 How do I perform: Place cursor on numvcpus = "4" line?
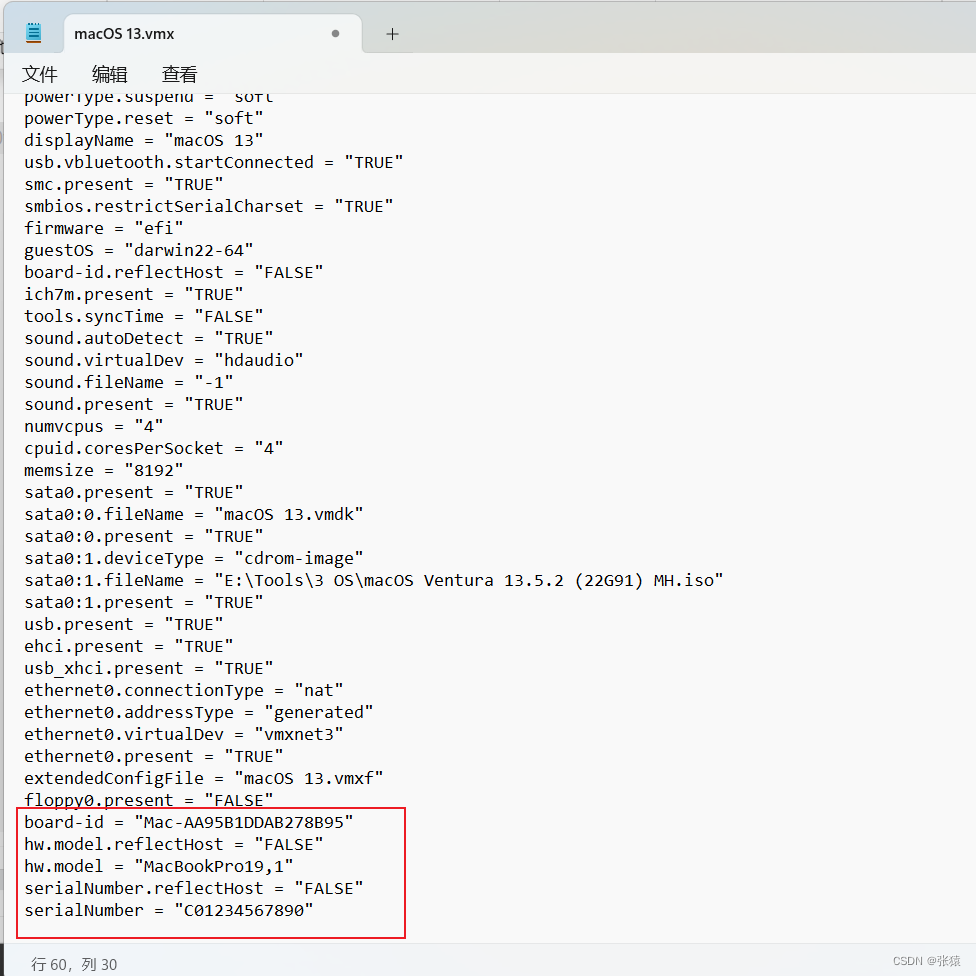94,426
